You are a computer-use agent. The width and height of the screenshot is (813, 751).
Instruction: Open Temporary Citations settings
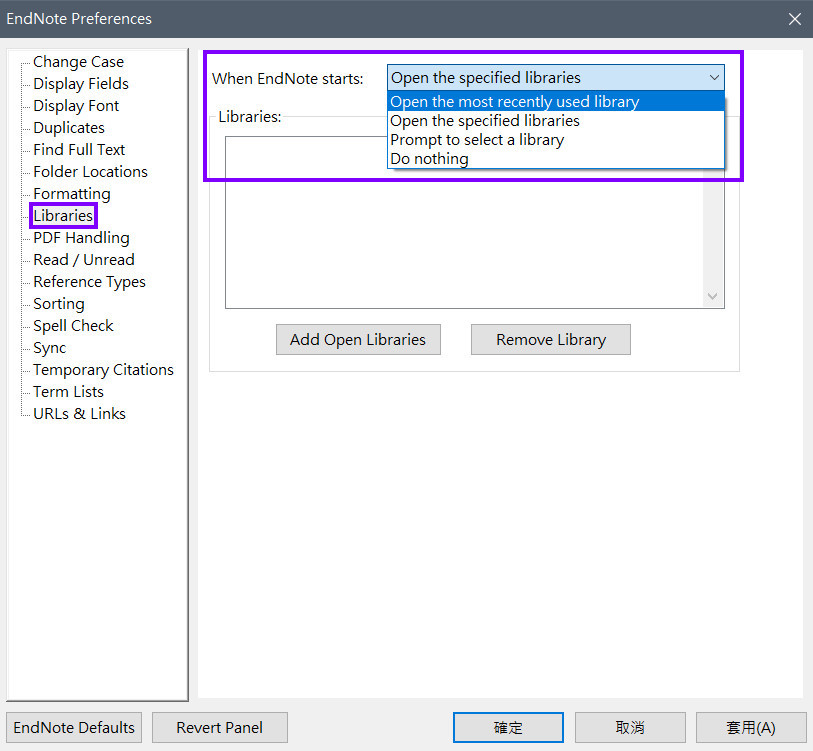click(x=103, y=370)
